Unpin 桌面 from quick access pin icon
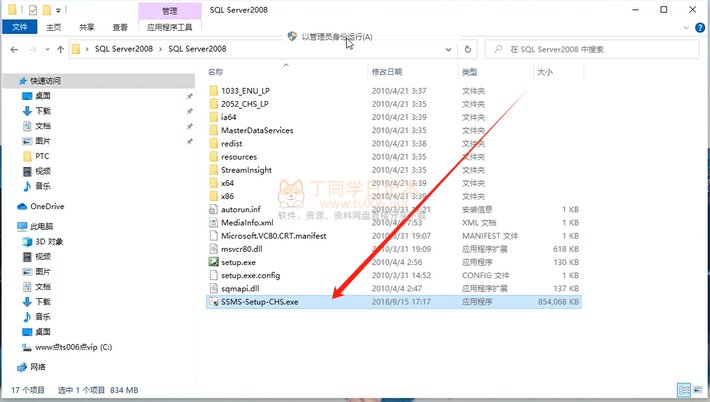 click(x=189, y=96)
